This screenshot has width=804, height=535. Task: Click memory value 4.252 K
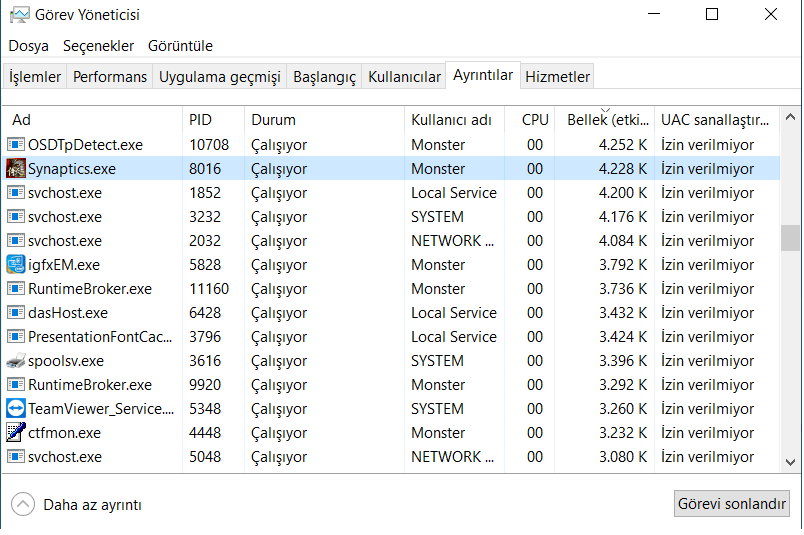[623, 145]
